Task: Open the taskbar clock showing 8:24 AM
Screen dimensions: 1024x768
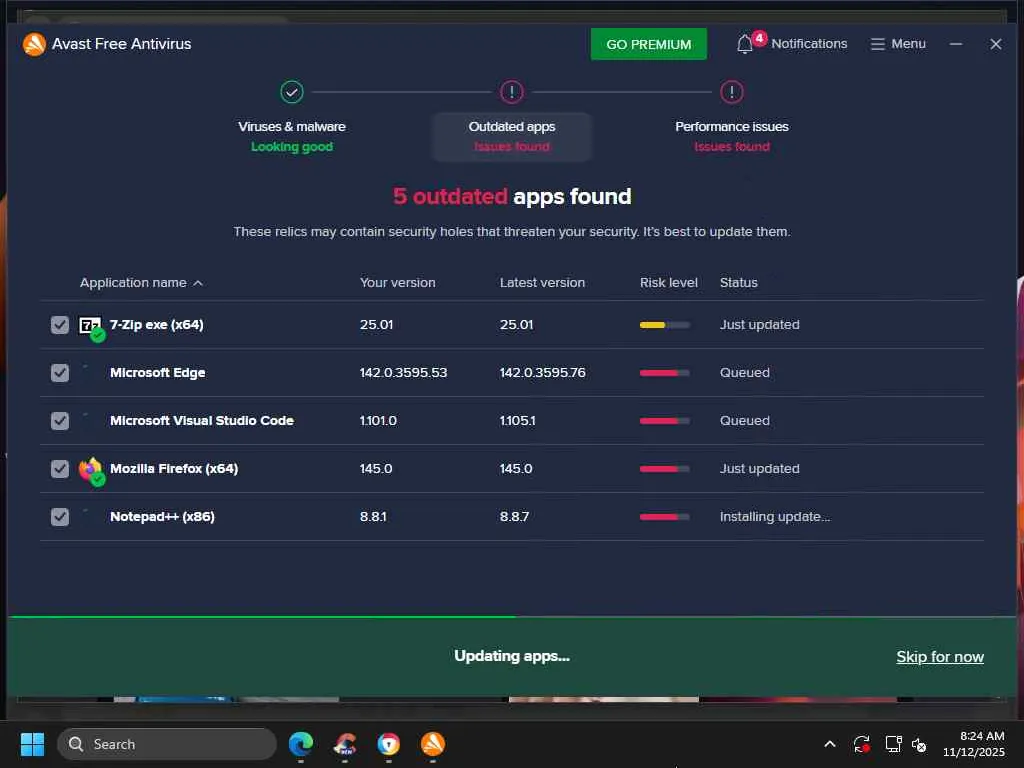Action: pyautogui.click(x=974, y=744)
